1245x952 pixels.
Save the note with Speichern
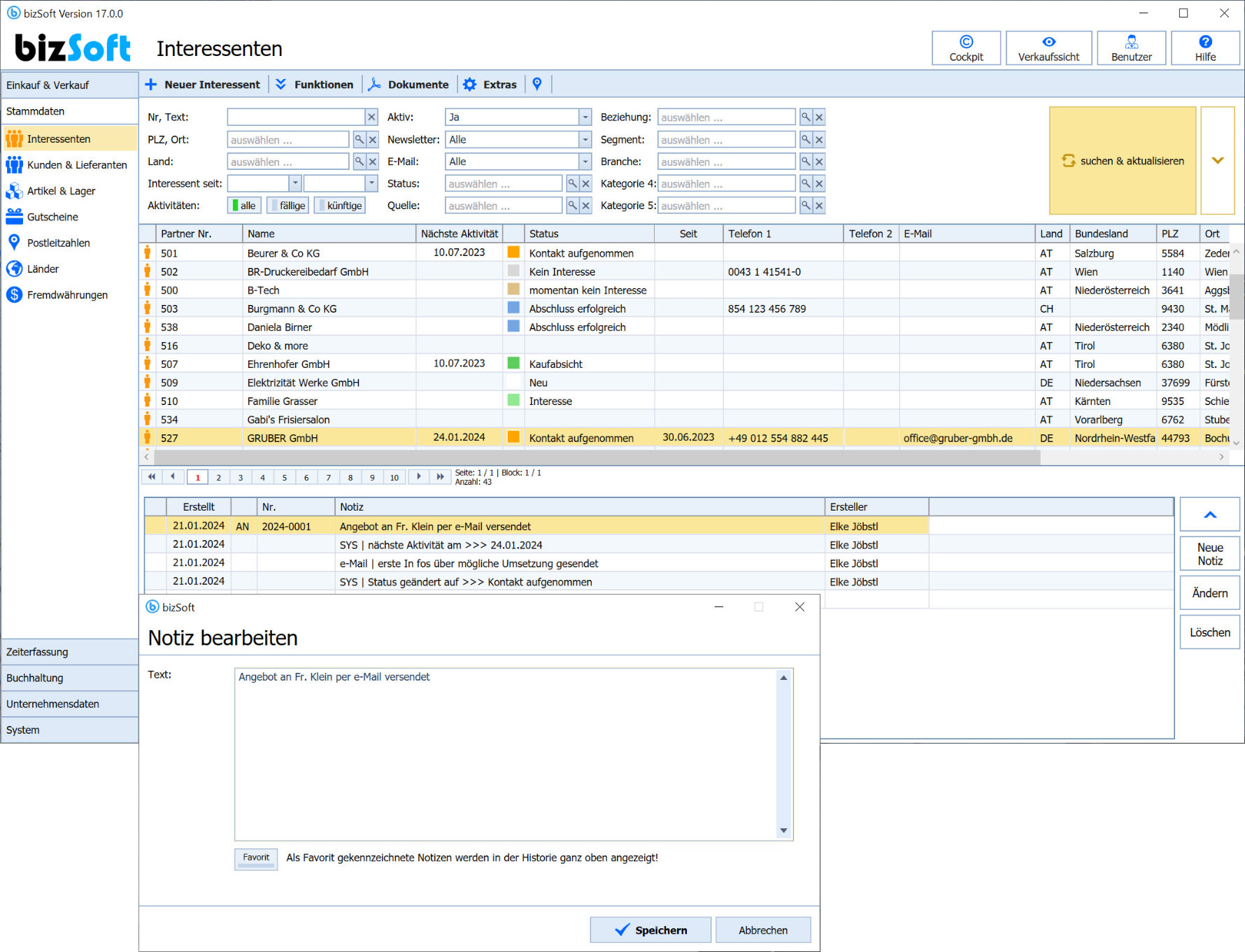(x=650, y=930)
